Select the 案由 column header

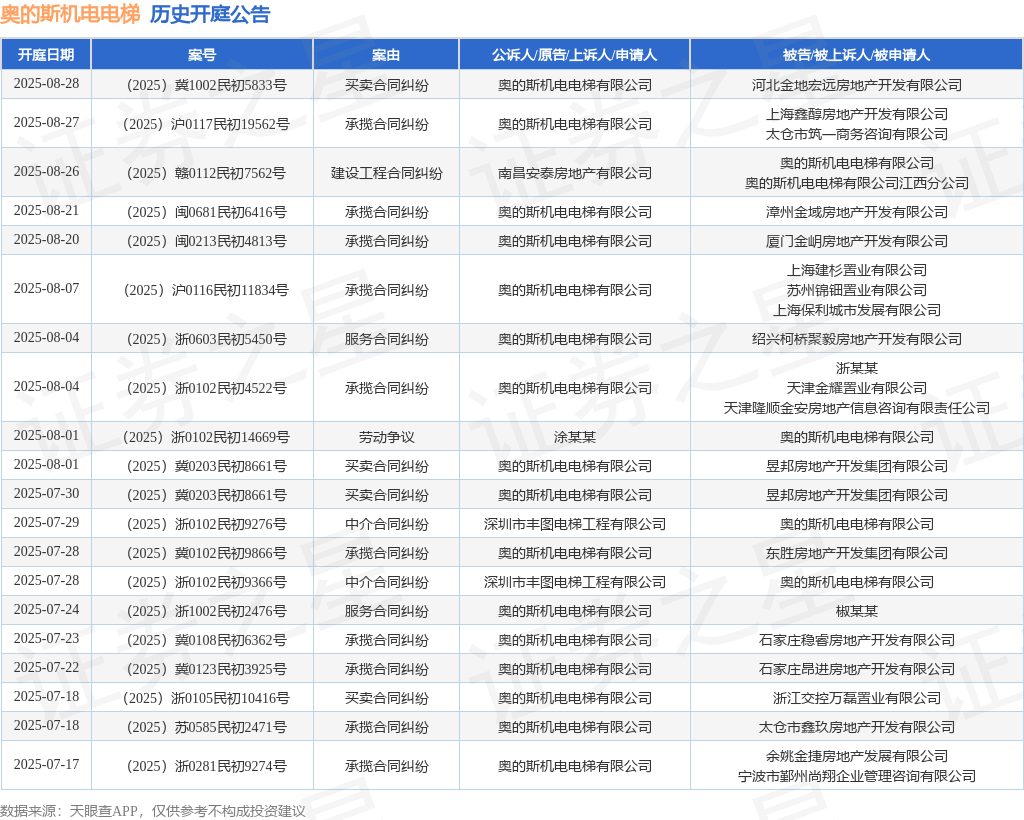click(x=386, y=55)
